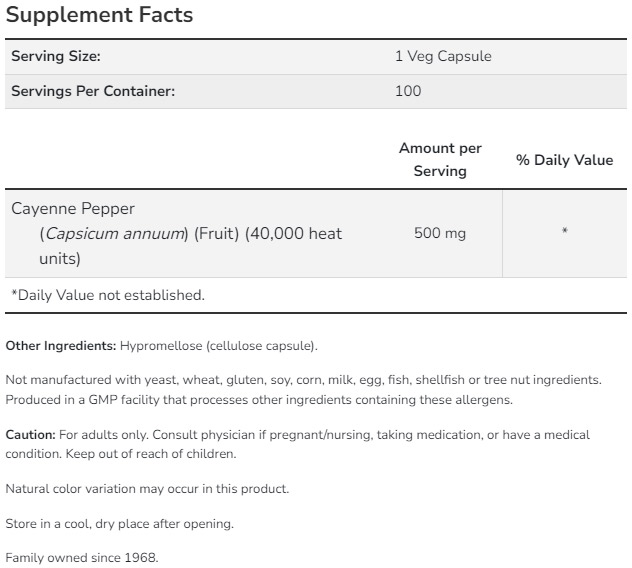The image size is (632, 568).
Task: Select the 100 servings value
Action: click(408, 91)
